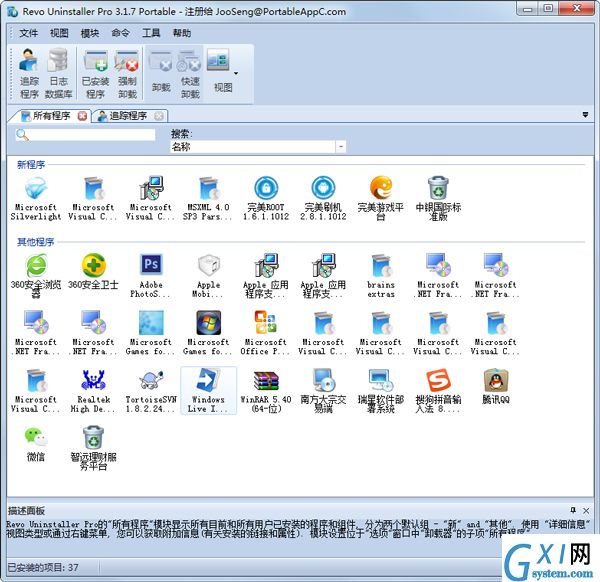Viewport: 600px width, 582px height.
Task: Click 已安装的项目: 37 status text
Action: coord(43,567)
